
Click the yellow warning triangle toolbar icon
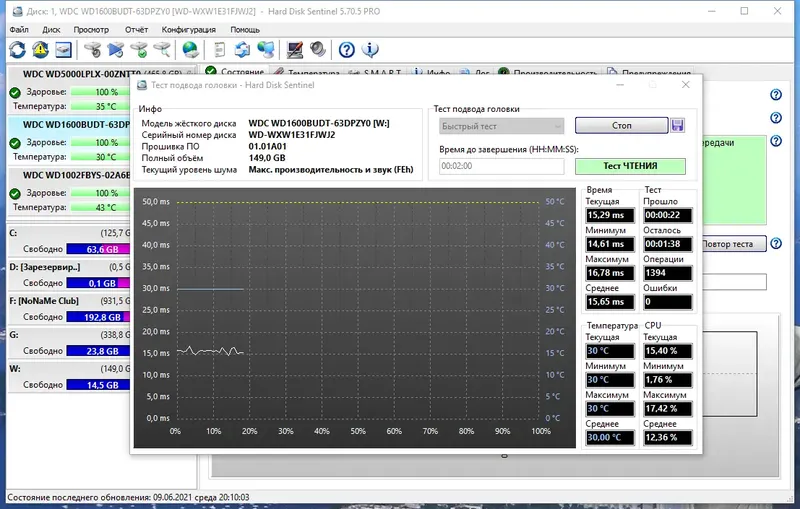tap(40, 49)
